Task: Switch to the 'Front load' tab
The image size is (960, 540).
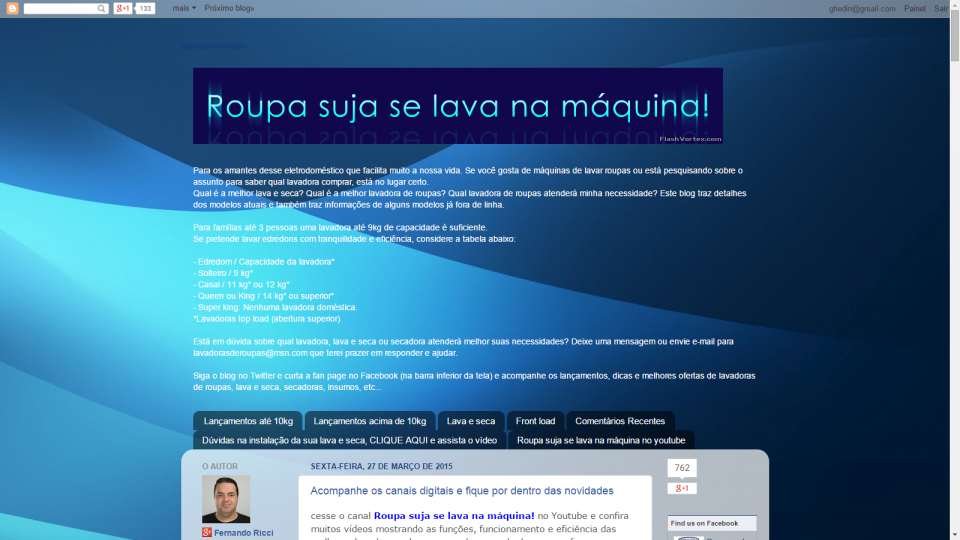Action: point(535,421)
